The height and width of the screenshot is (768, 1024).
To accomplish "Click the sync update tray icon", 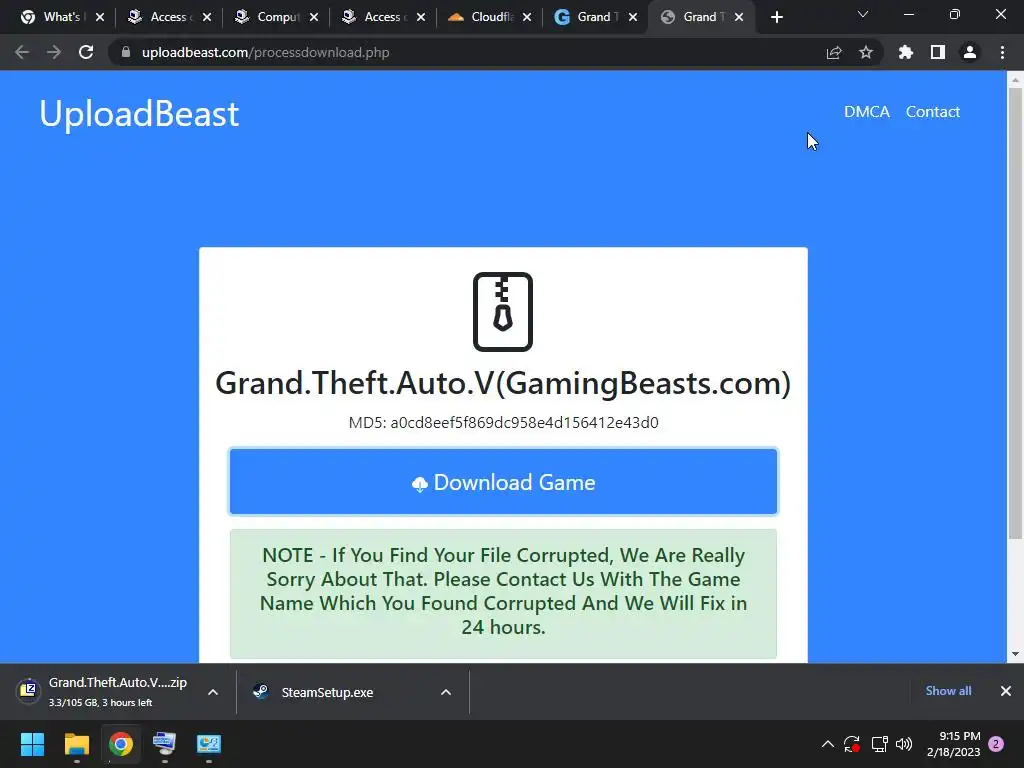I will pos(852,744).
